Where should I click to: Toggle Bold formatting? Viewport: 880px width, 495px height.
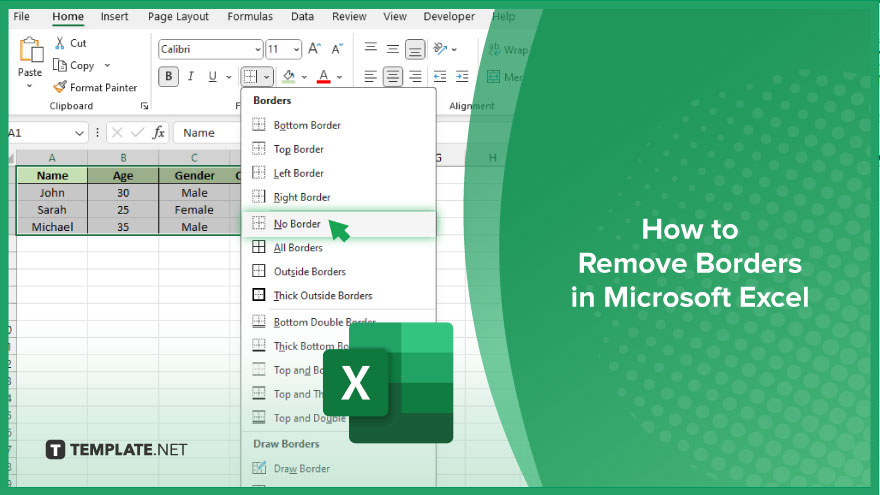point(168,76)
